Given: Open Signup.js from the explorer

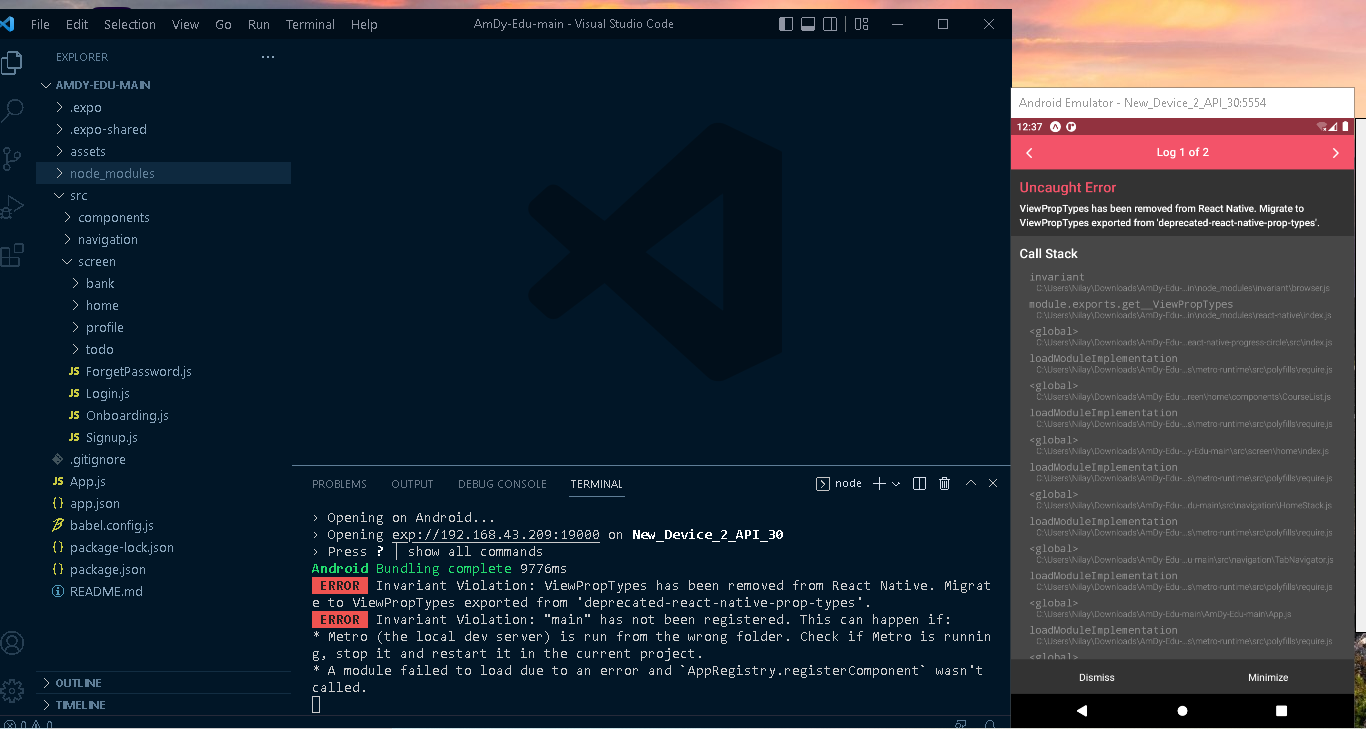Looking at the screenshot, I should click(163, 437).
